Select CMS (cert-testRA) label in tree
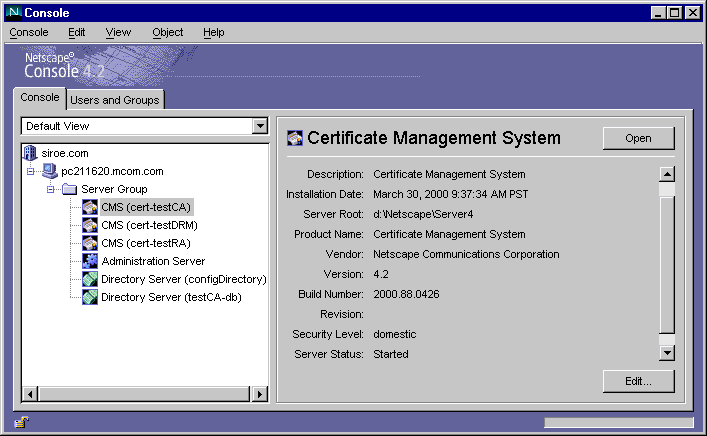Screen dimensions: 707x436 (x=146, y=243)
